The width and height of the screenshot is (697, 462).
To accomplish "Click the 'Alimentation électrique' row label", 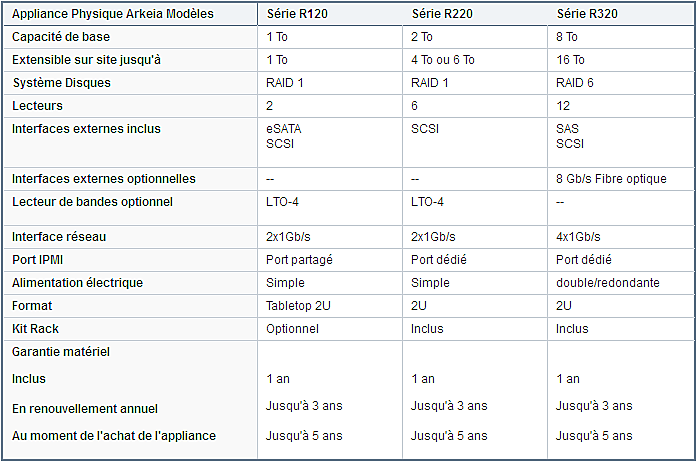I will [x=77, y=283].
